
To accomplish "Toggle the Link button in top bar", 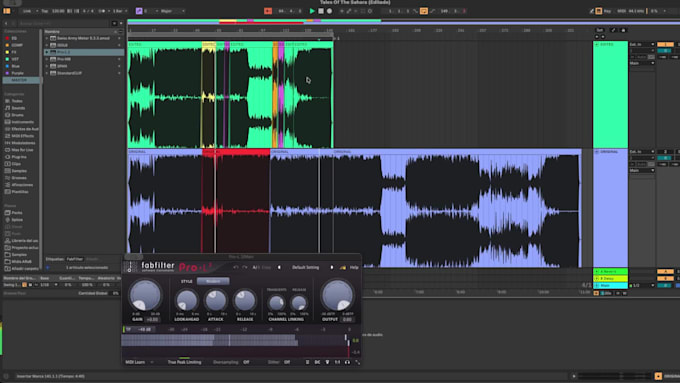I will pos(27,11).
